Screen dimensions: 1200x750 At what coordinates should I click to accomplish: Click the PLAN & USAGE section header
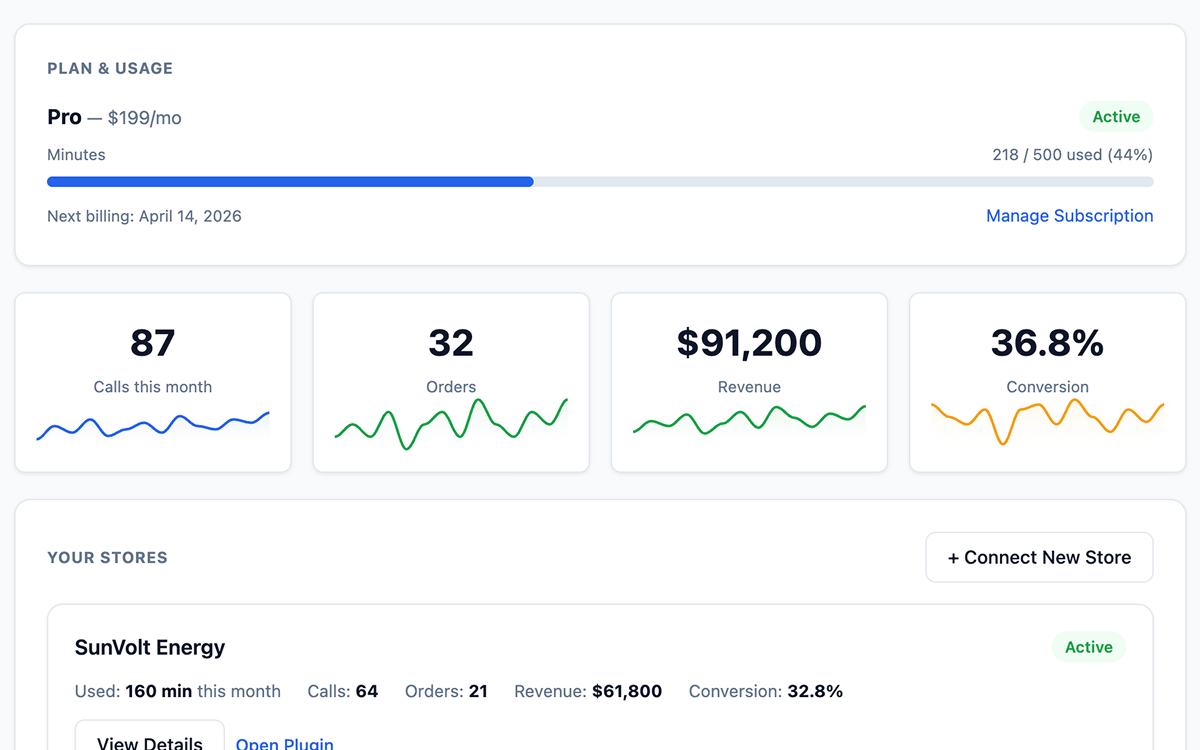(x=110, y=68)
